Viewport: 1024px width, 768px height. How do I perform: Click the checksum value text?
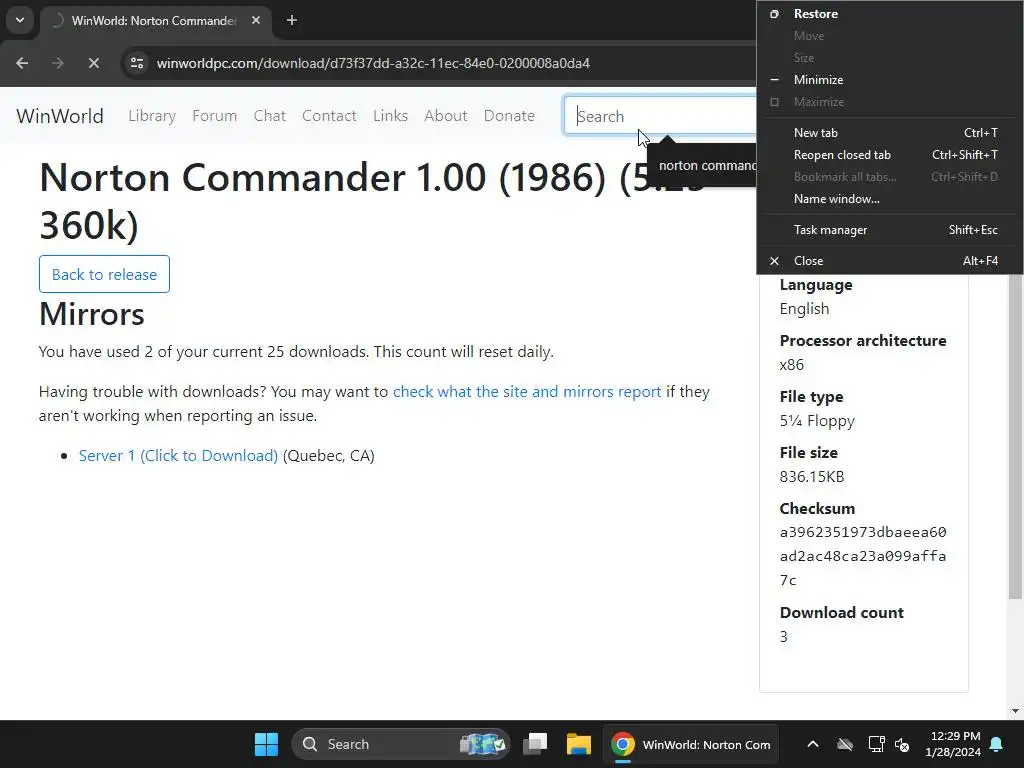[863, 556]
